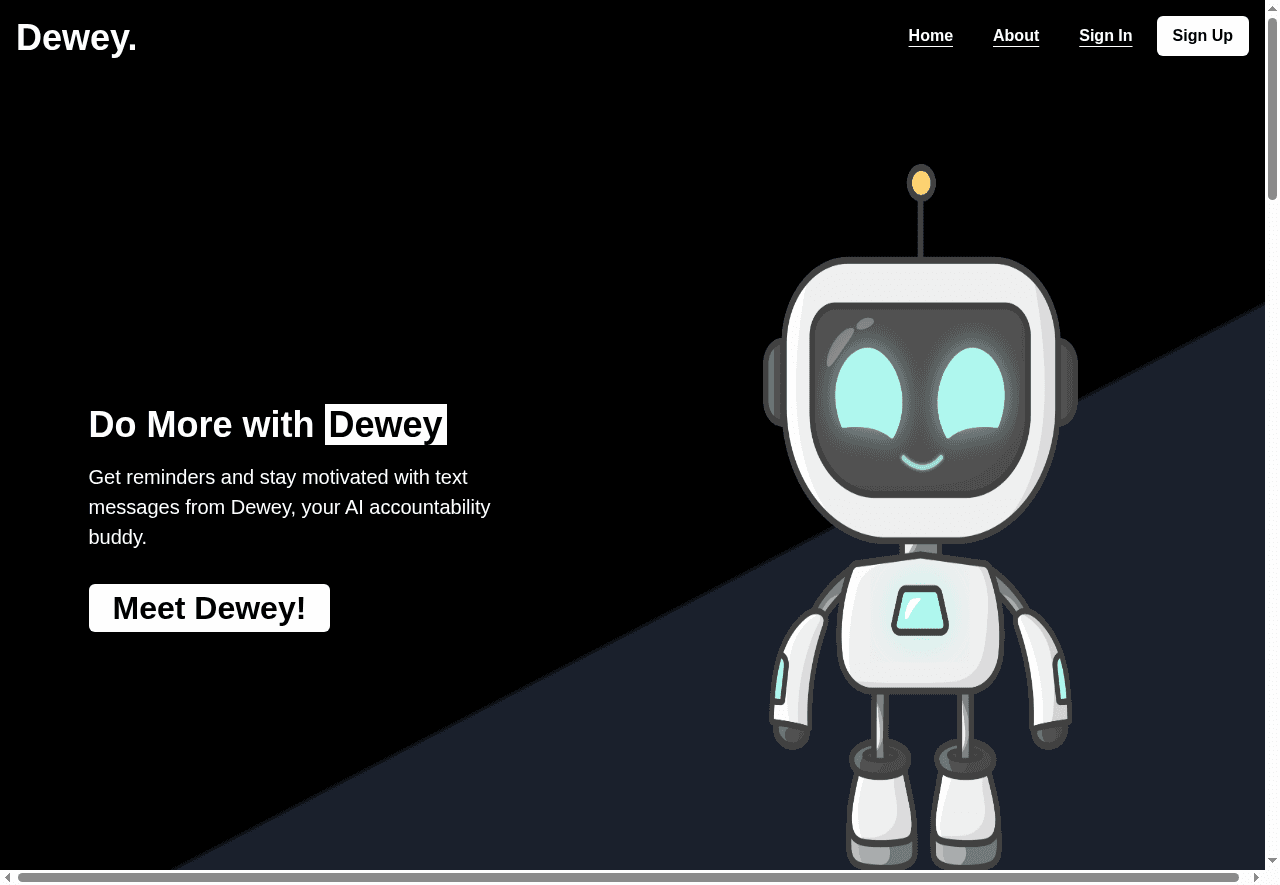Viewport: 1280px width, 885px height.
Task: Open the Home navigation link
Action: pyautogui.click(x=930, y=35)
